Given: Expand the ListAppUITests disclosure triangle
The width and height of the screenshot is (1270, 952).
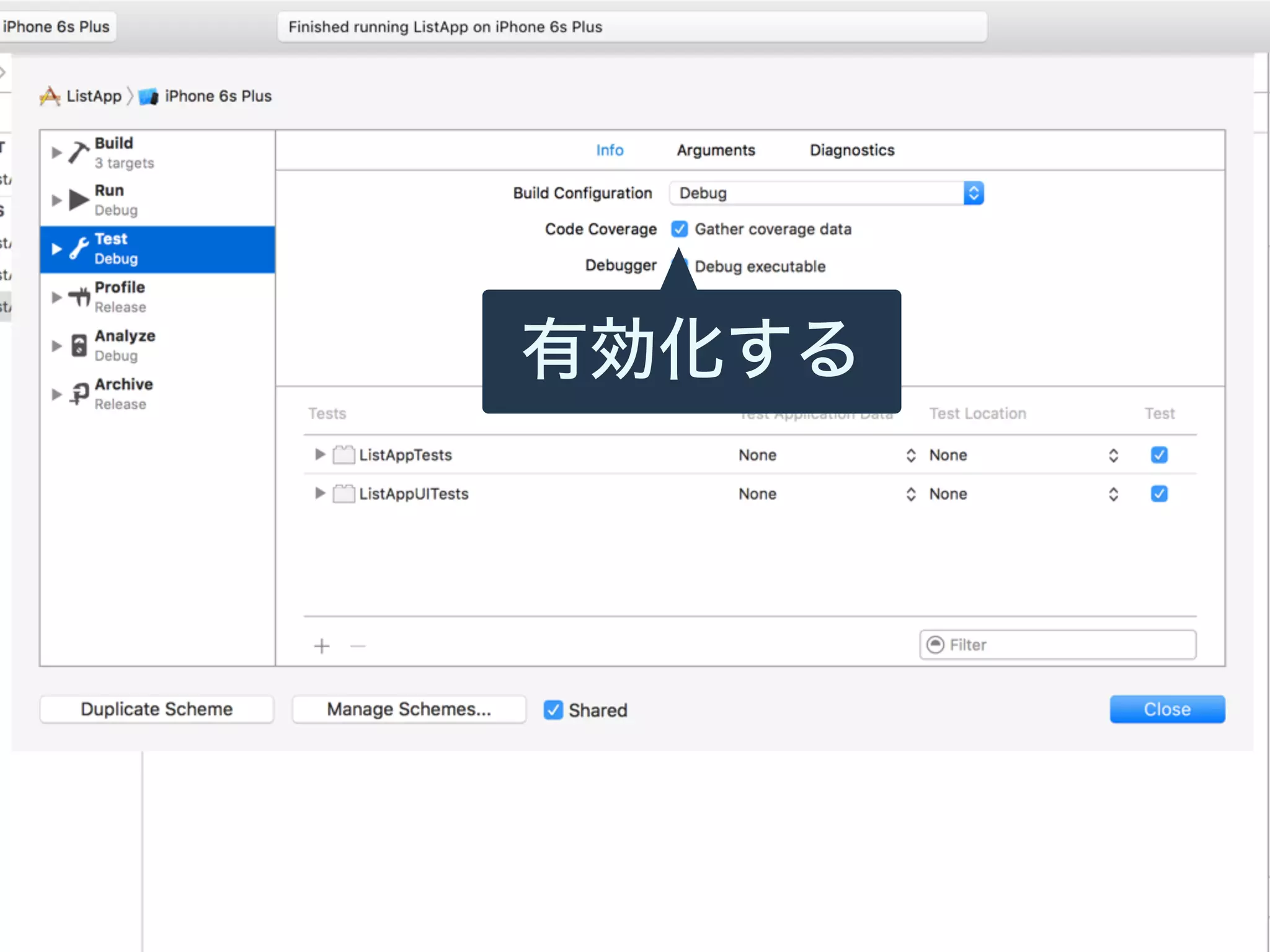Looking at the screenshot, I should coord(320,493).
